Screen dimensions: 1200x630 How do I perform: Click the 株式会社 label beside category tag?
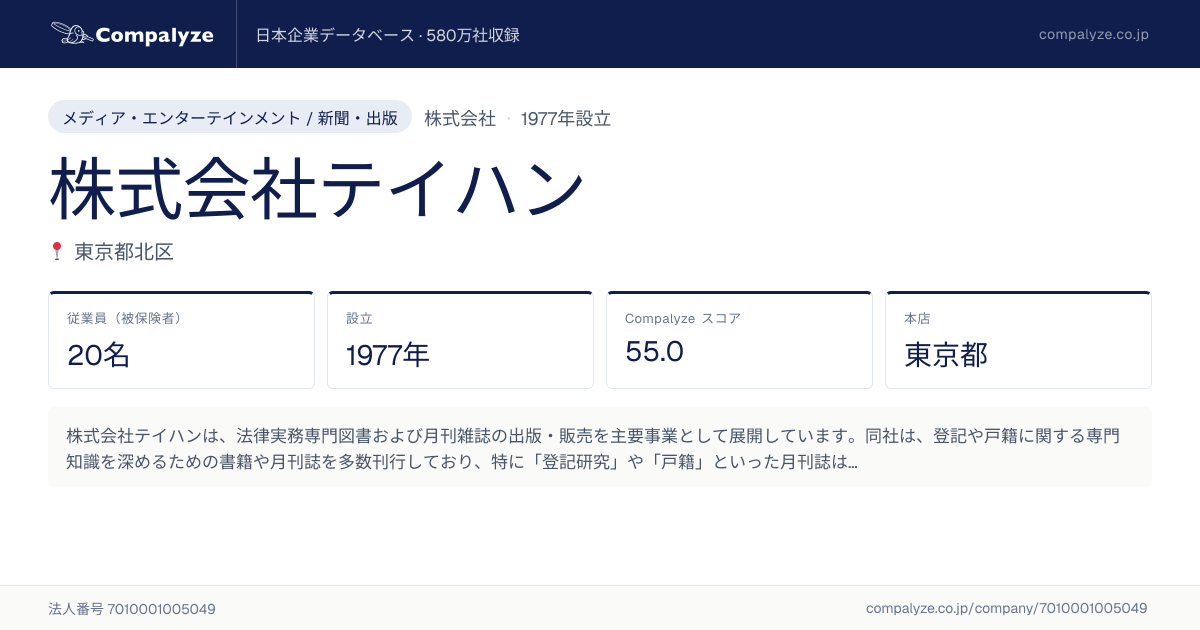(x=460, y=118)
